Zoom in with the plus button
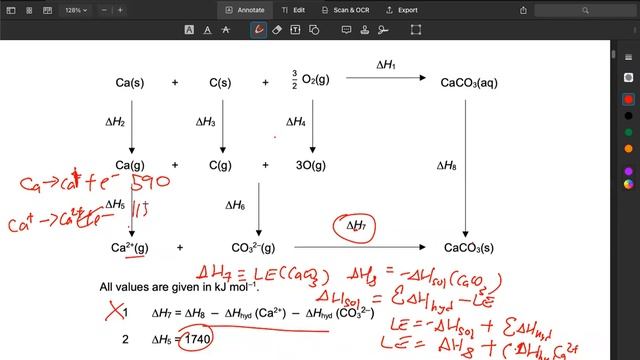 [120, 10]
